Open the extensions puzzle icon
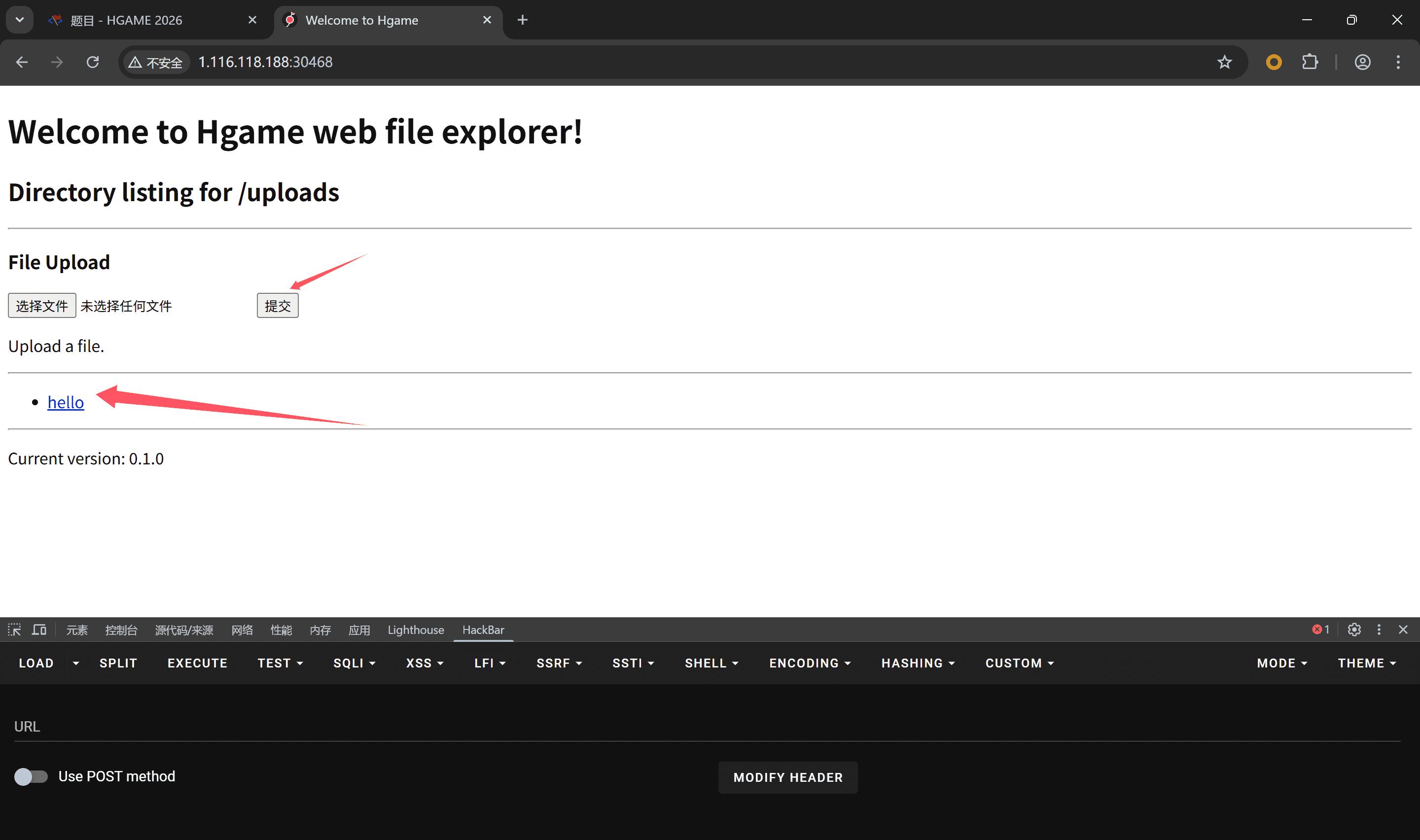Viewport: 1420px width, 840px height. pos(1310,62)
